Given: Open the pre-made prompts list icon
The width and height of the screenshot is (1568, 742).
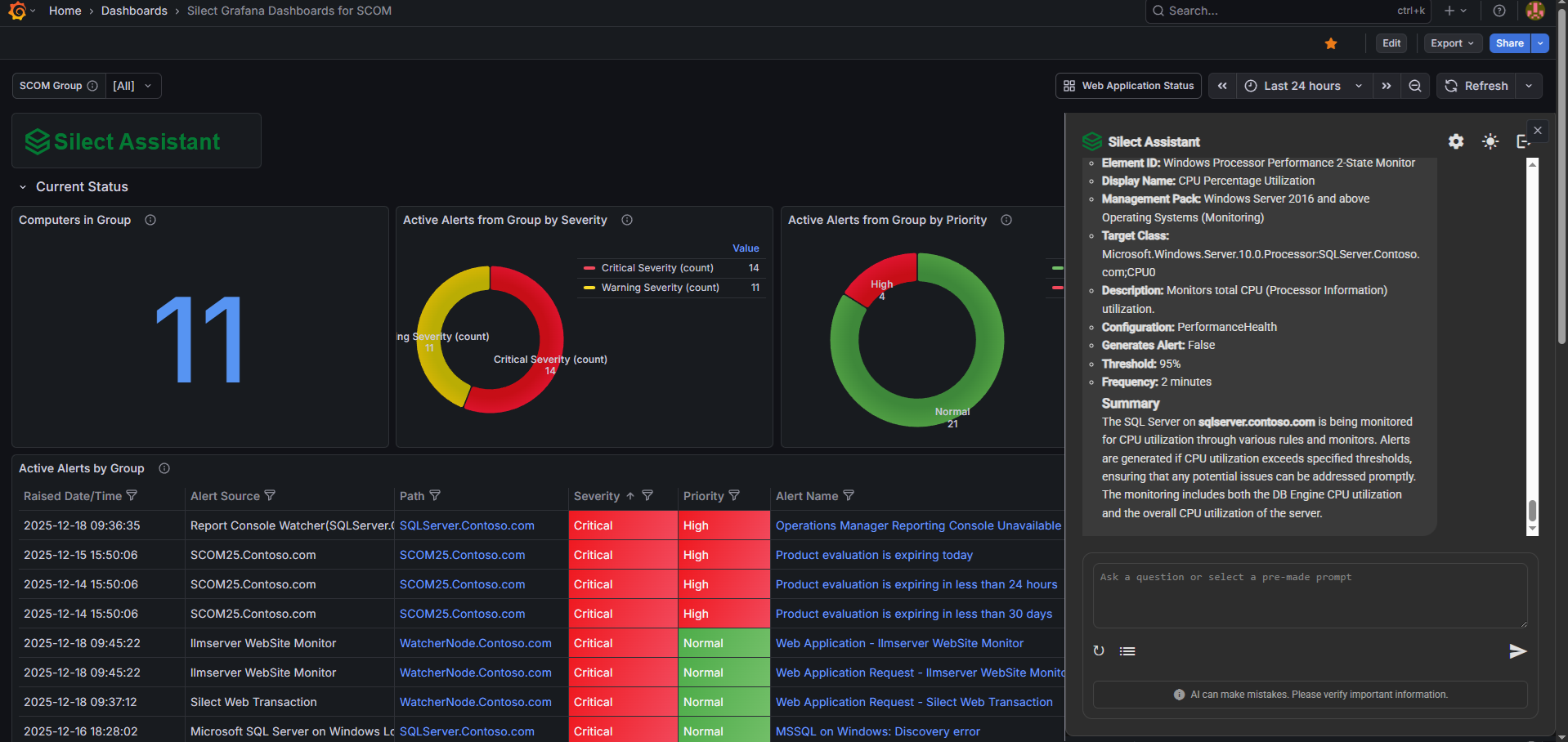Looking at the screenshot, I should point(1127,651).
